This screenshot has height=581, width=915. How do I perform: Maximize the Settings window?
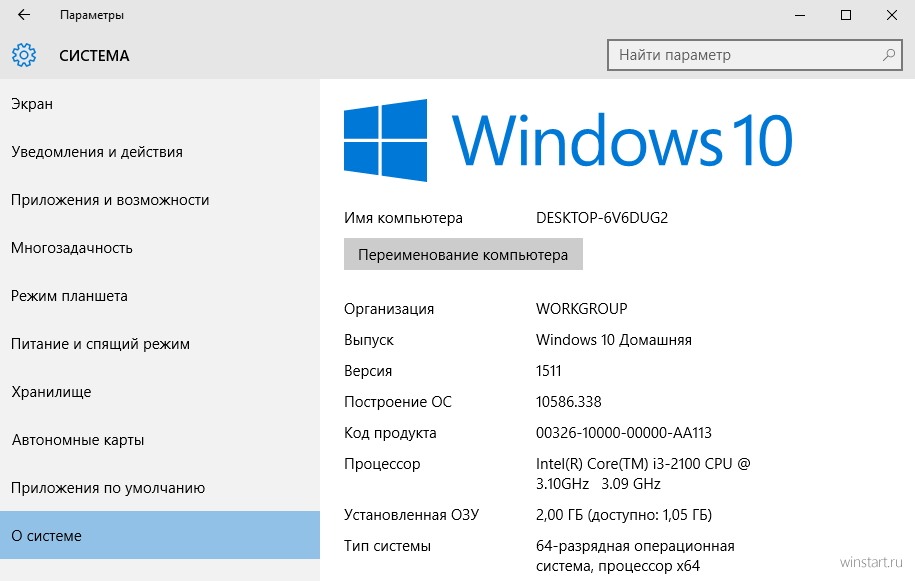tap(846, 15)
